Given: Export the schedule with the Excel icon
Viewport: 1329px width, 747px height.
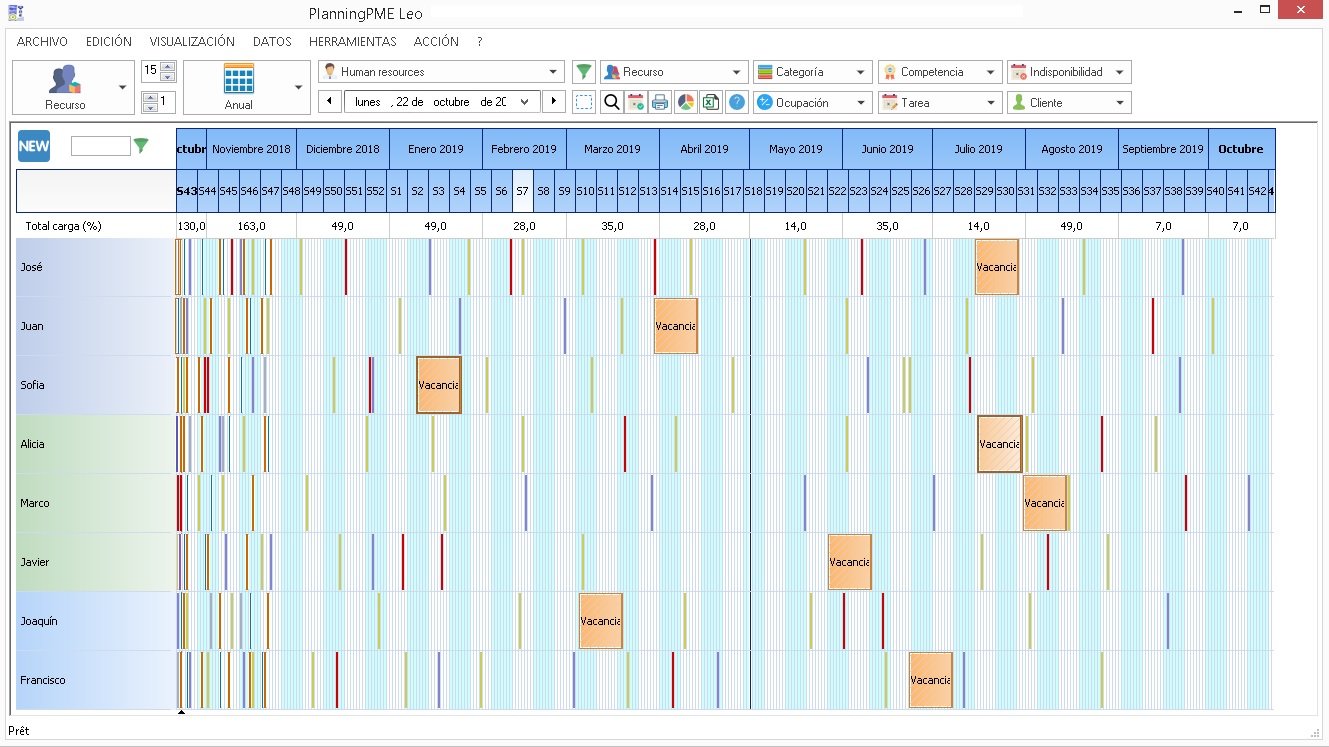Looking at the screenshot, I should (711, 101).
